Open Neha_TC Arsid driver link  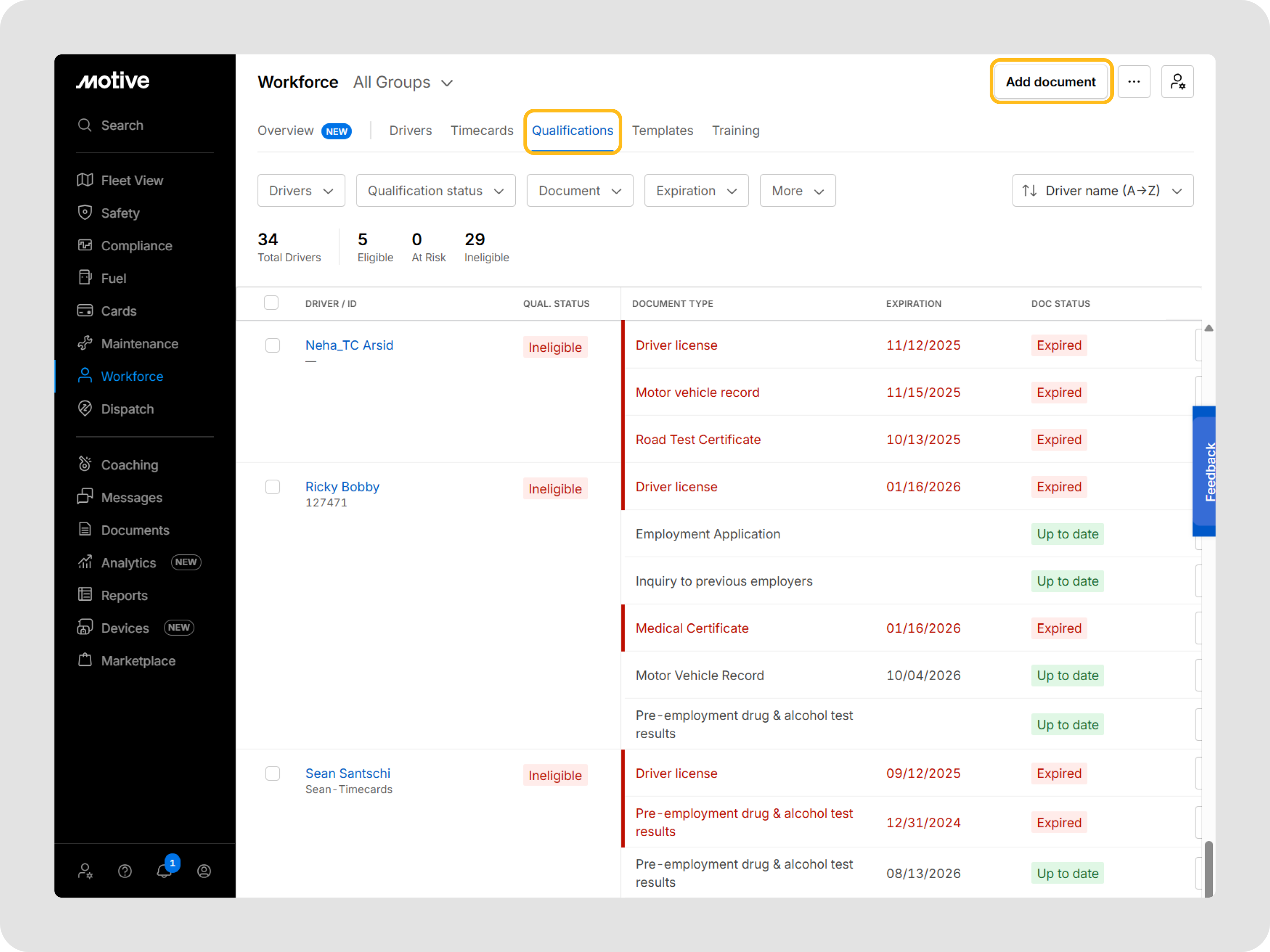(349, 345)
